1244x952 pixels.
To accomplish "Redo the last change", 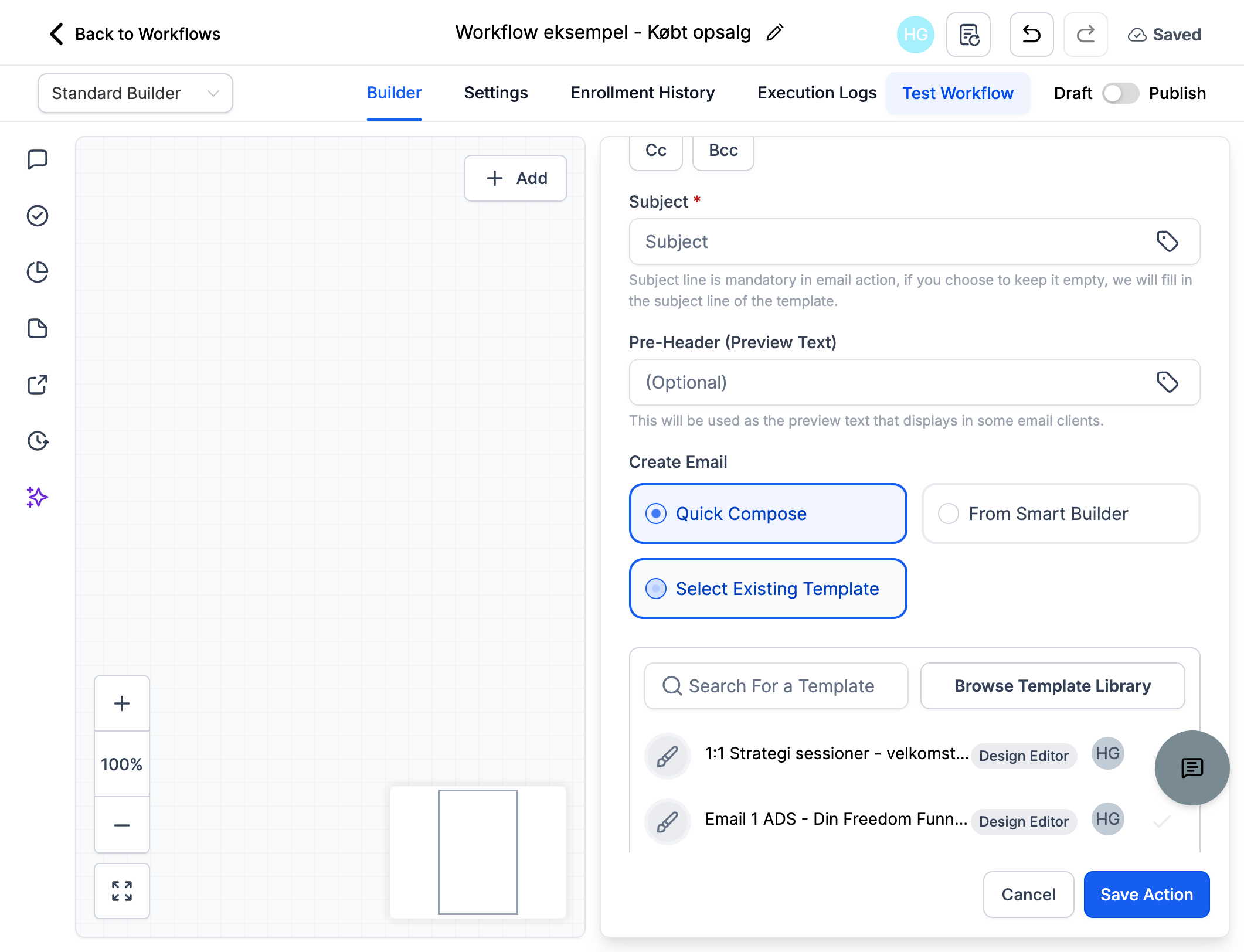I will tap(1086, 35).
